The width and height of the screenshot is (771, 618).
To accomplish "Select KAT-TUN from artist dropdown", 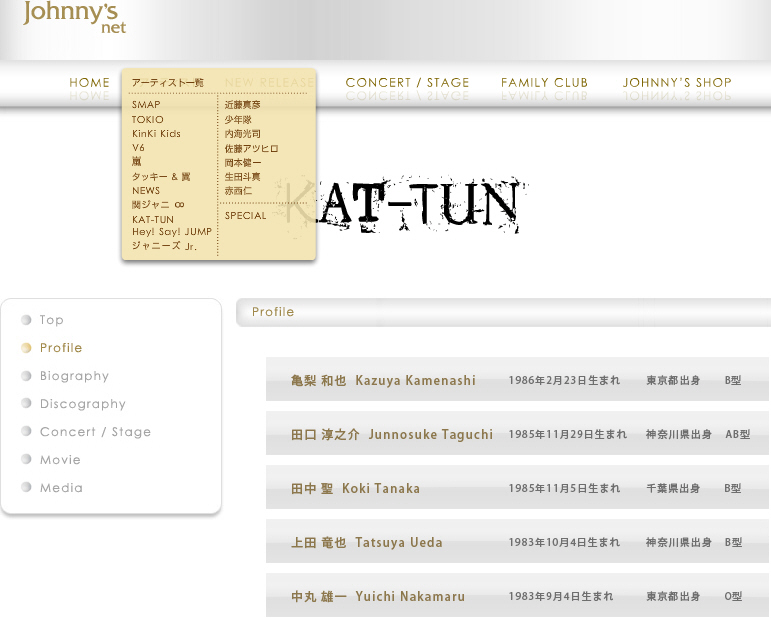I will tap(153, 219).
